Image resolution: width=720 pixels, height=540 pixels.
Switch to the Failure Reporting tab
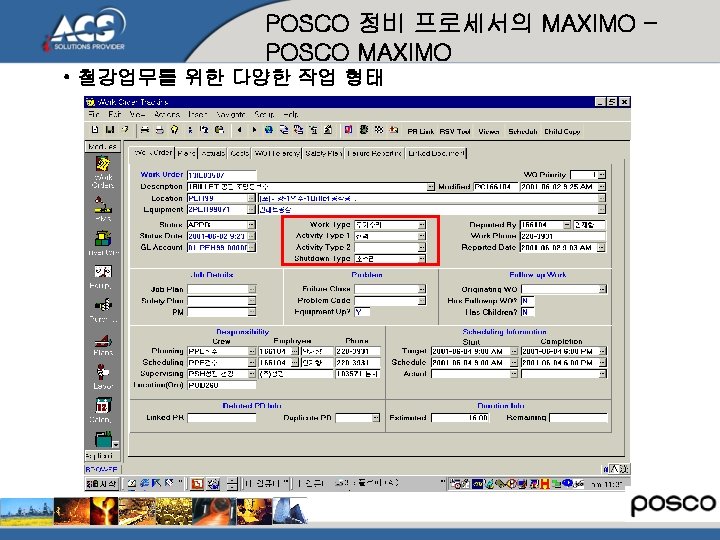coord(375,153)
